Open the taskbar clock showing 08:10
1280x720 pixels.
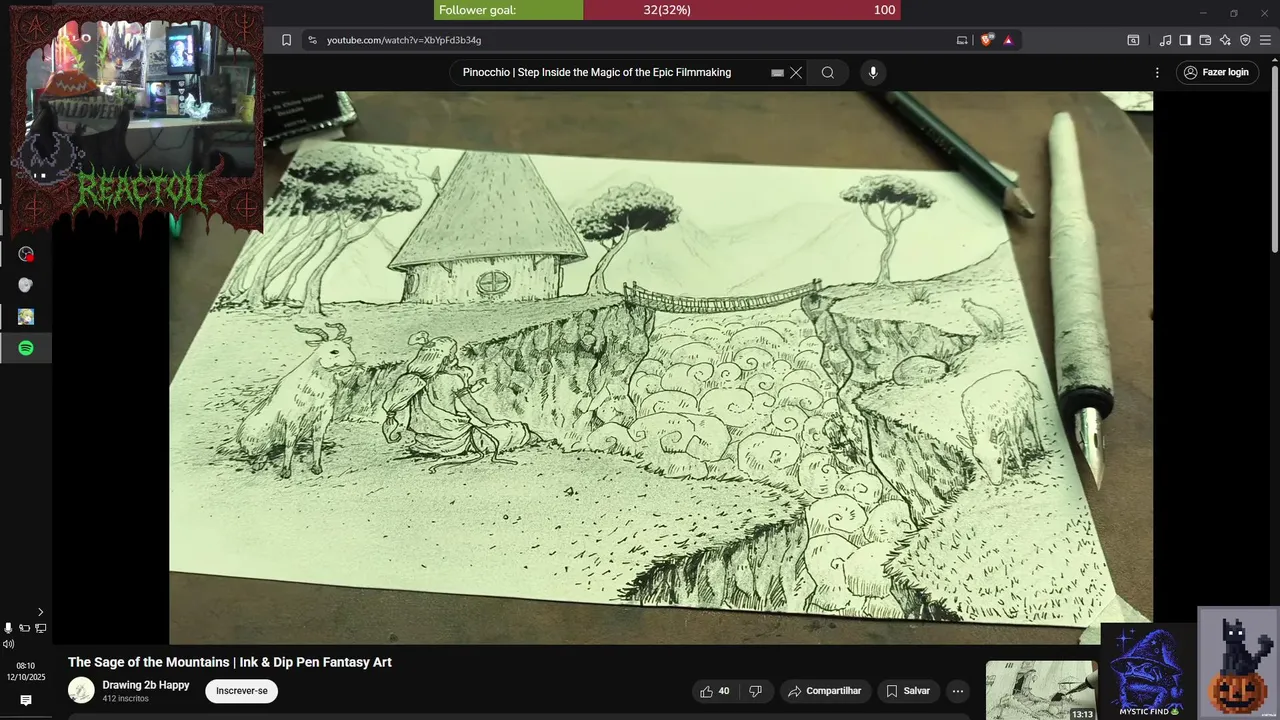pyautogui.click(x=26, y=671)
